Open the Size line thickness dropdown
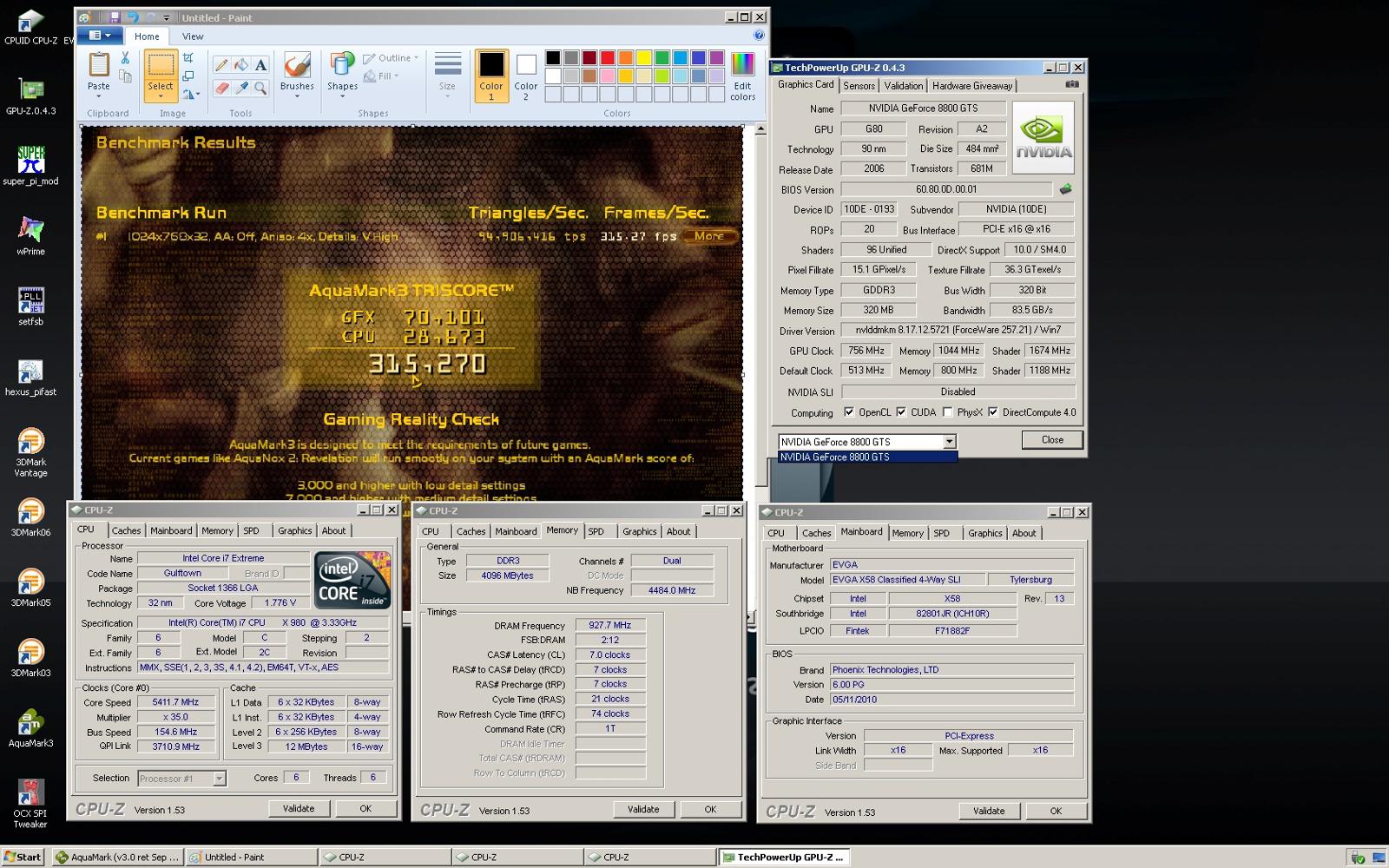 click(447, 76)
